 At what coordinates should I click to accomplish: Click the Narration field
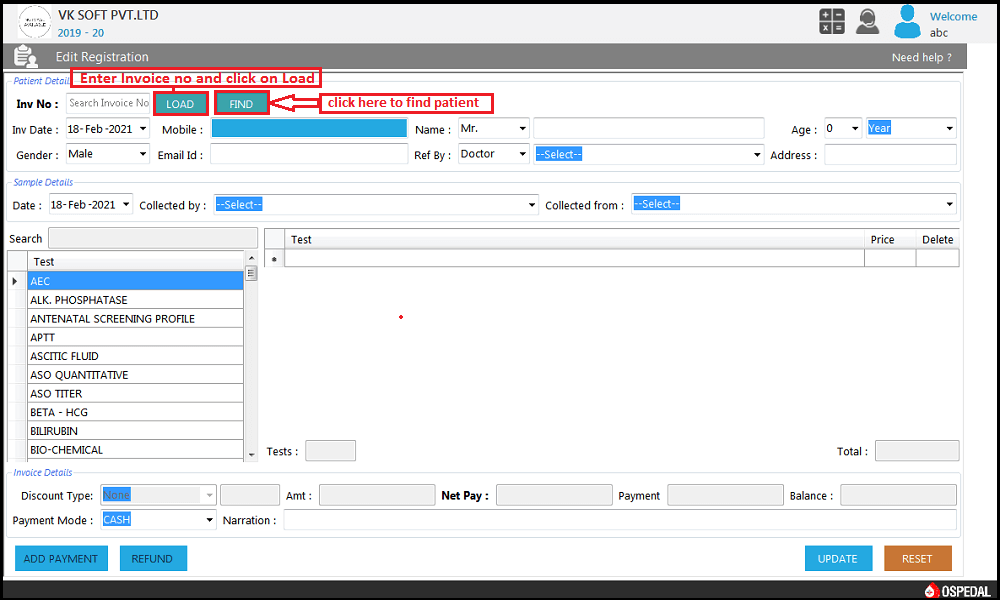620,520
